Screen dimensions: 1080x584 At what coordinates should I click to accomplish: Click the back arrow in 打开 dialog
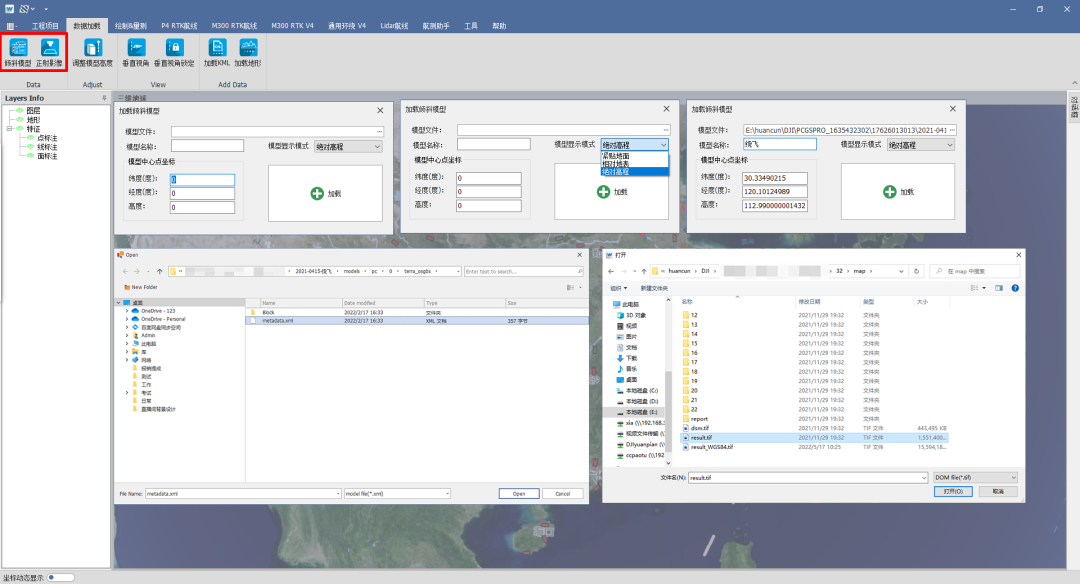[x=611, y=271]
